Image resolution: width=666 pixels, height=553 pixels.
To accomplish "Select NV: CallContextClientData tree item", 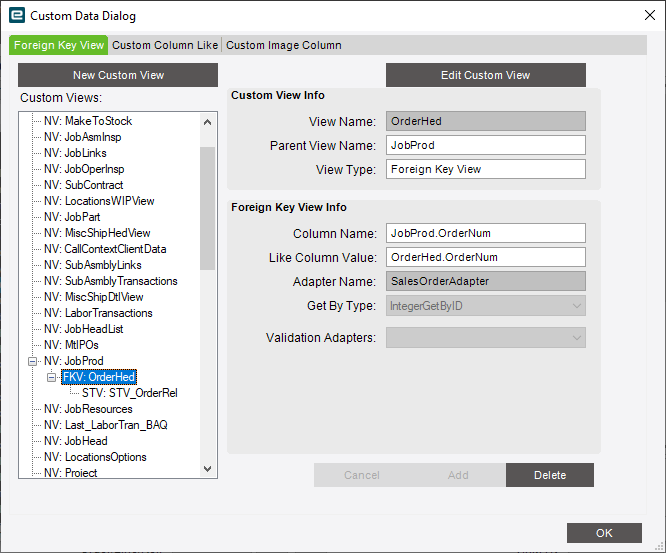I will coord(105,249).
